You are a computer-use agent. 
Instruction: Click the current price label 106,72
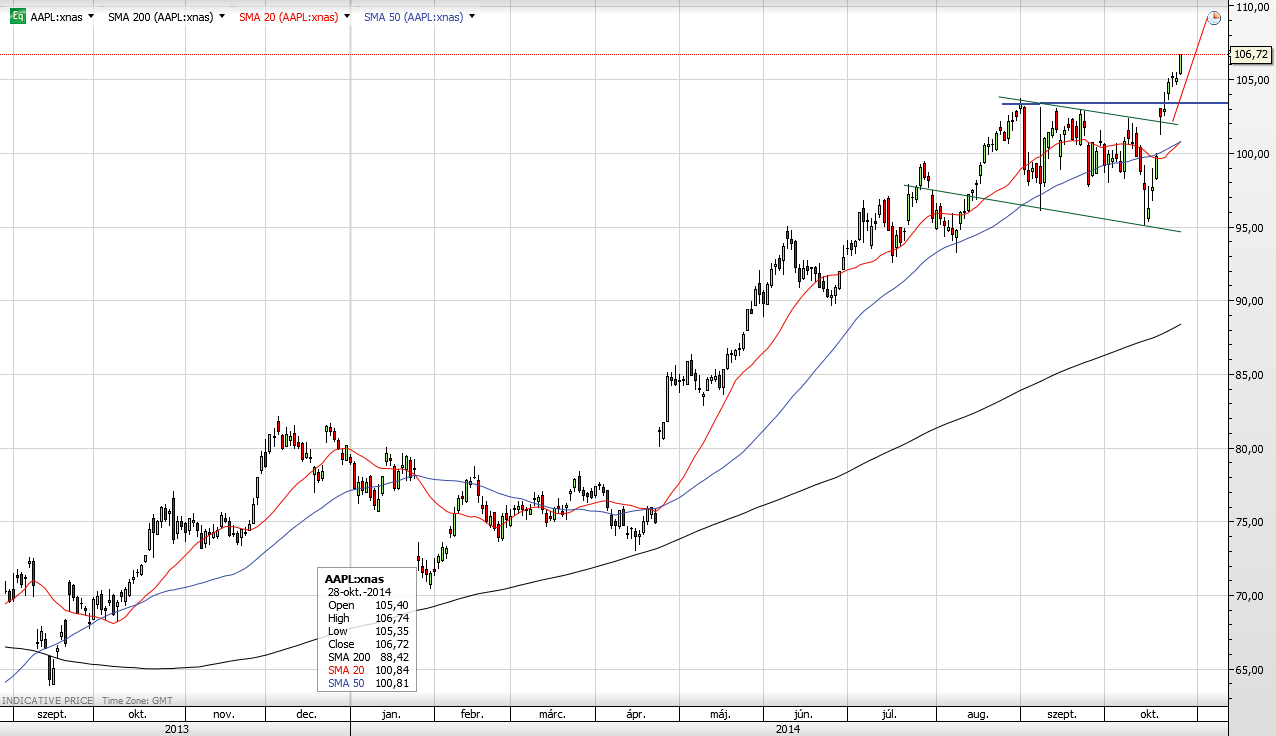click(1252, 55)
